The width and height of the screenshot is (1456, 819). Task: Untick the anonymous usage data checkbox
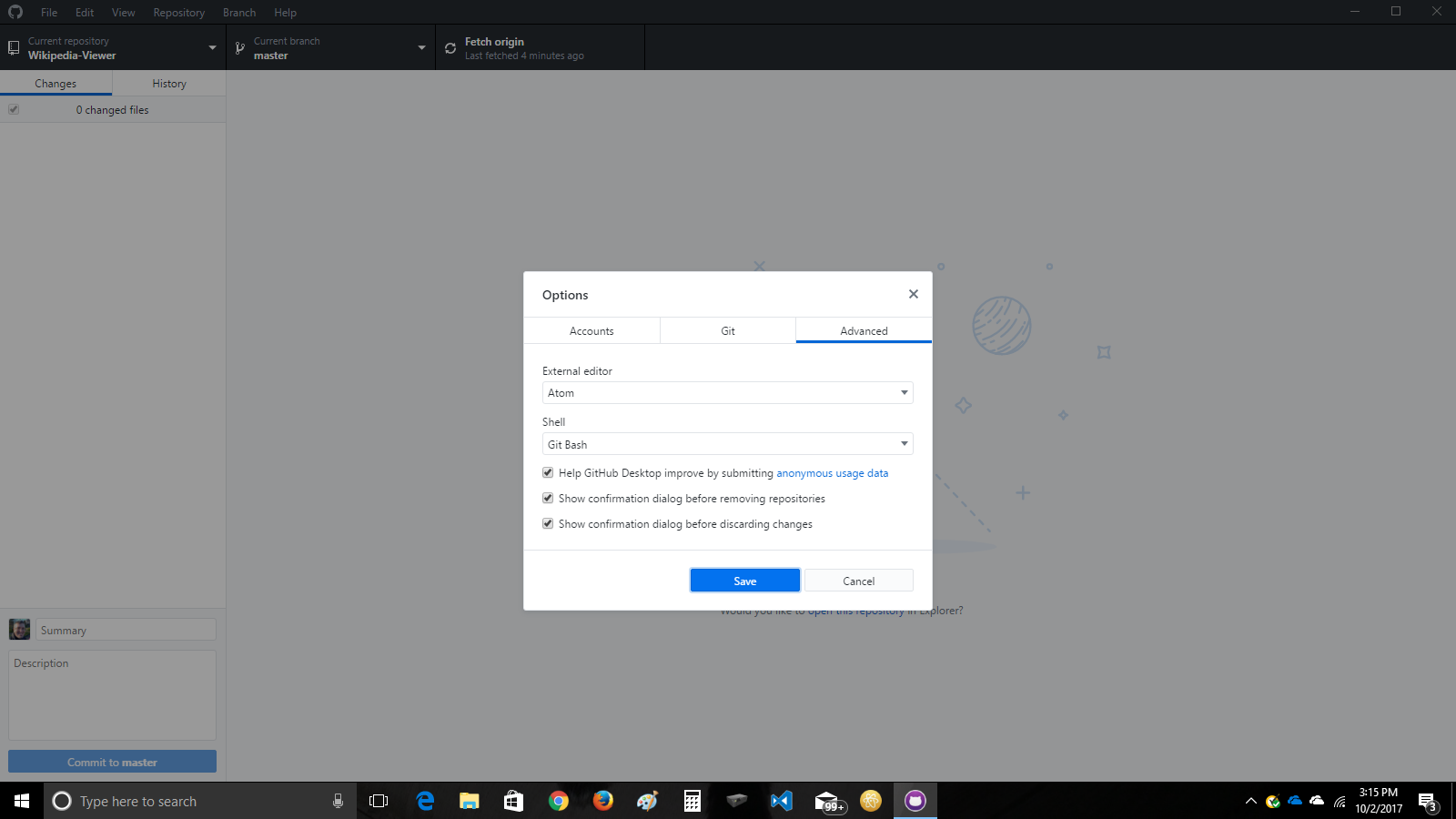(x=548, y=472)
